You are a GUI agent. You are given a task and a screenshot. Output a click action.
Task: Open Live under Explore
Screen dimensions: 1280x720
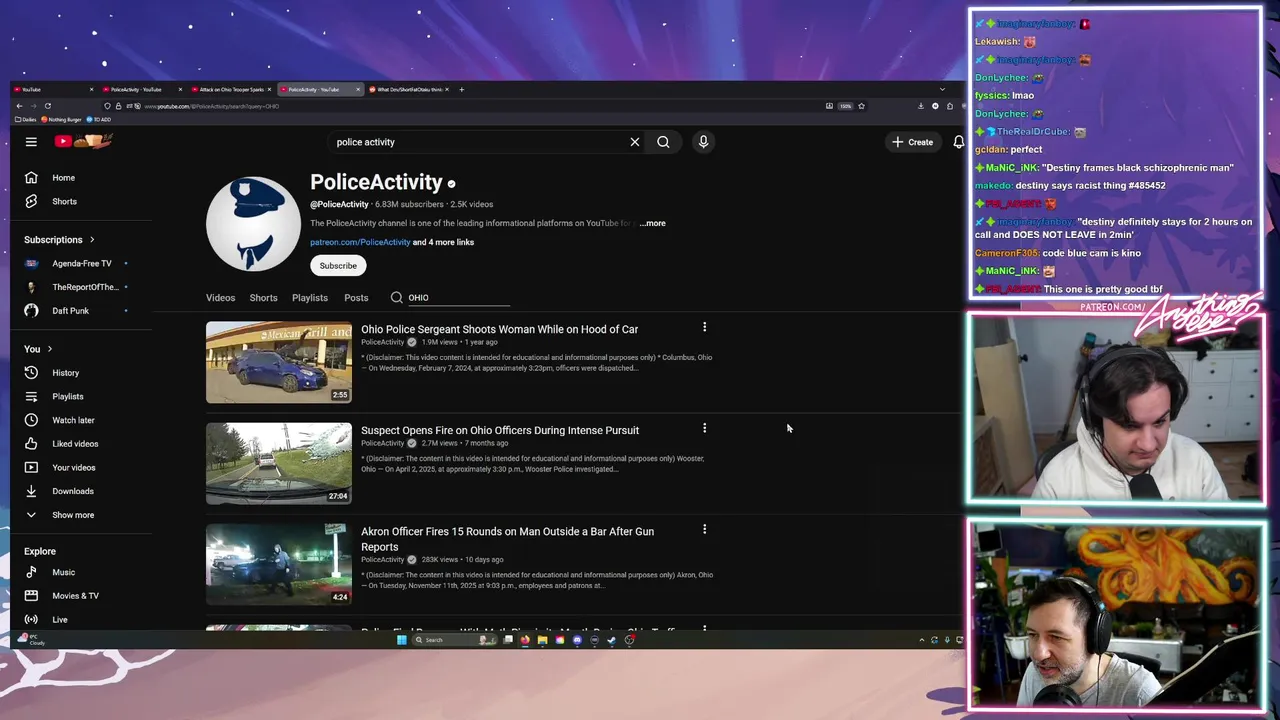(60, 620)
